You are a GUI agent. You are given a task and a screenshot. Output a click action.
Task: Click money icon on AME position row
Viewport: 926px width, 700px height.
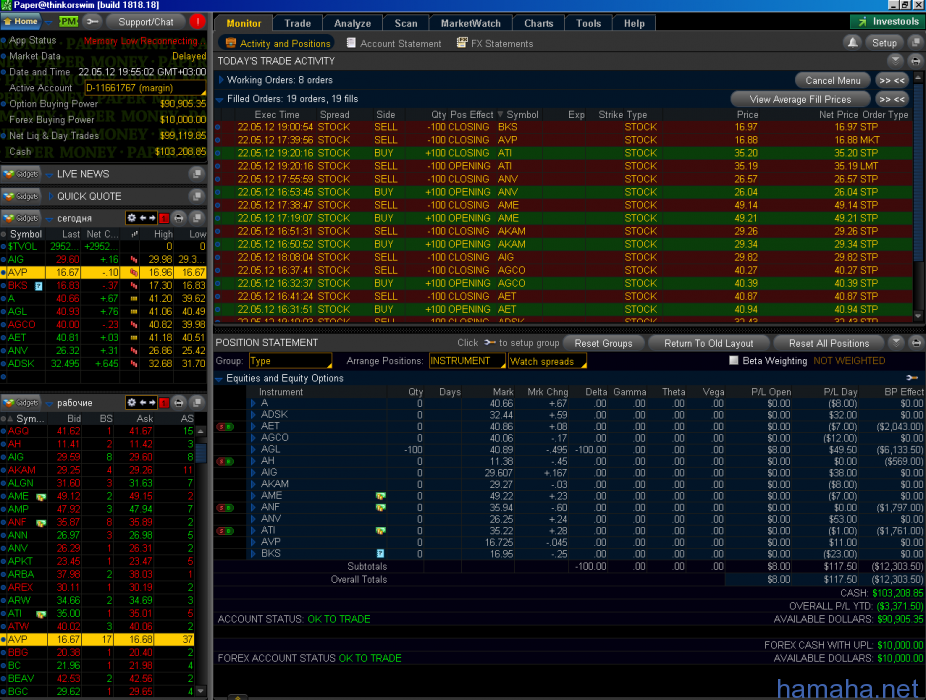(x=381, y=496)
